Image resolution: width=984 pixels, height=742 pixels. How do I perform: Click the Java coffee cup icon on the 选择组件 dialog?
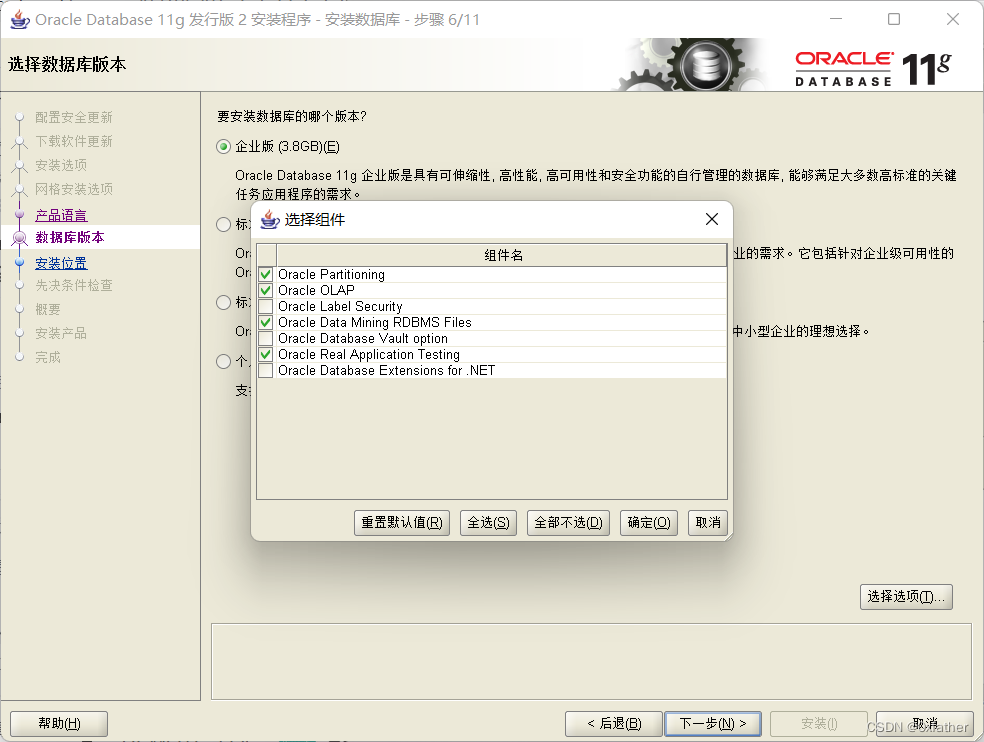268,219
